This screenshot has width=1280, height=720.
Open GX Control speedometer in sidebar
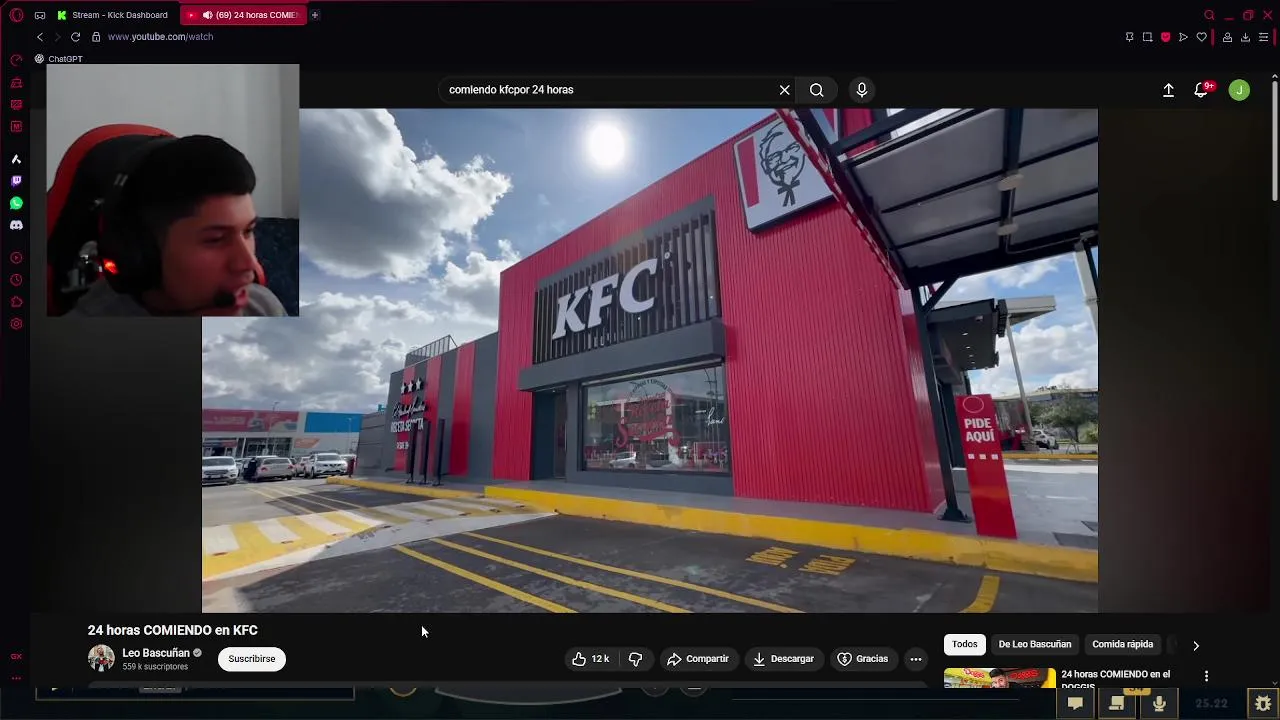tap(16, 61)
